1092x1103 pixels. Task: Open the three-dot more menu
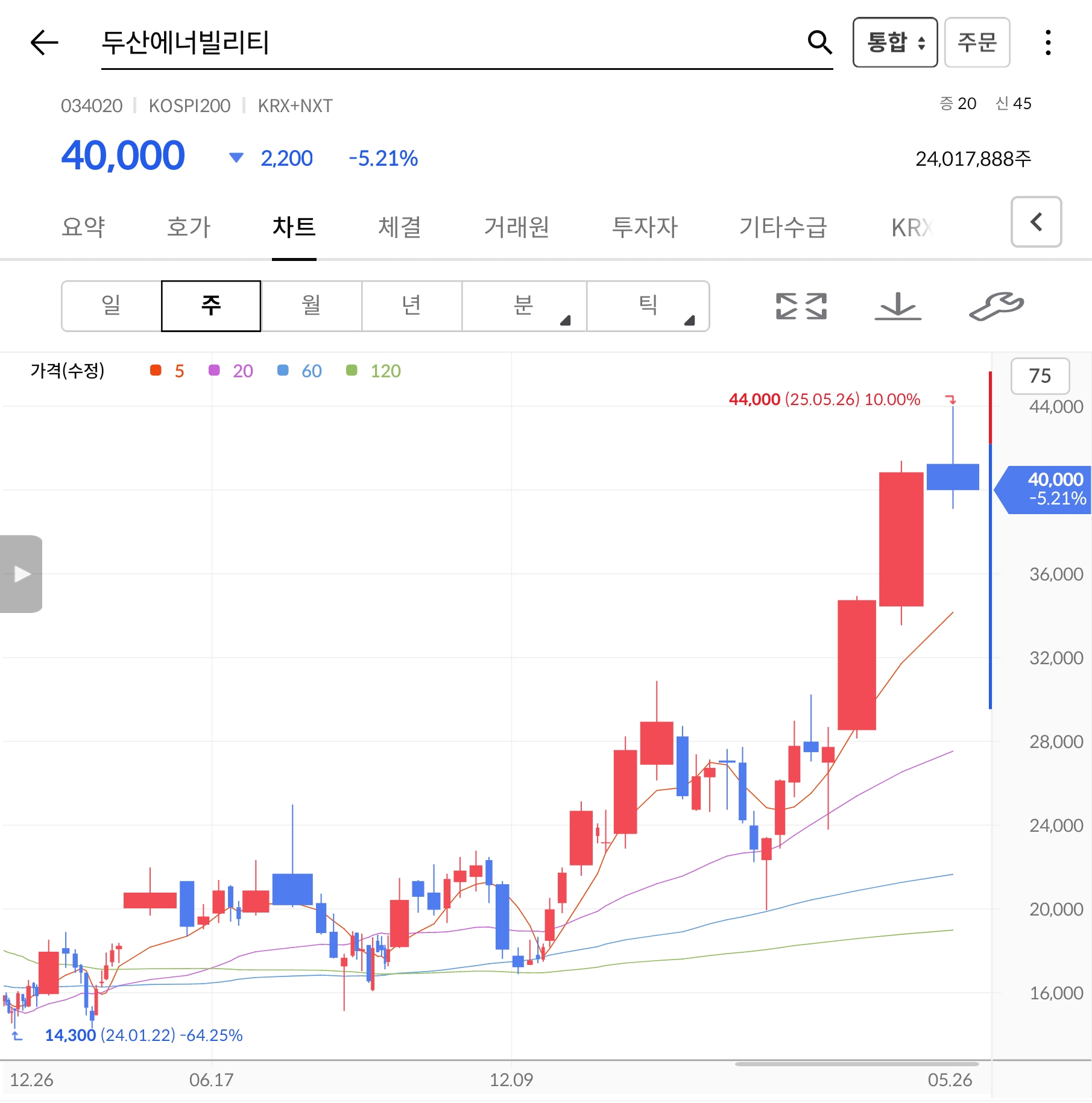click(x=1048, y=42)
